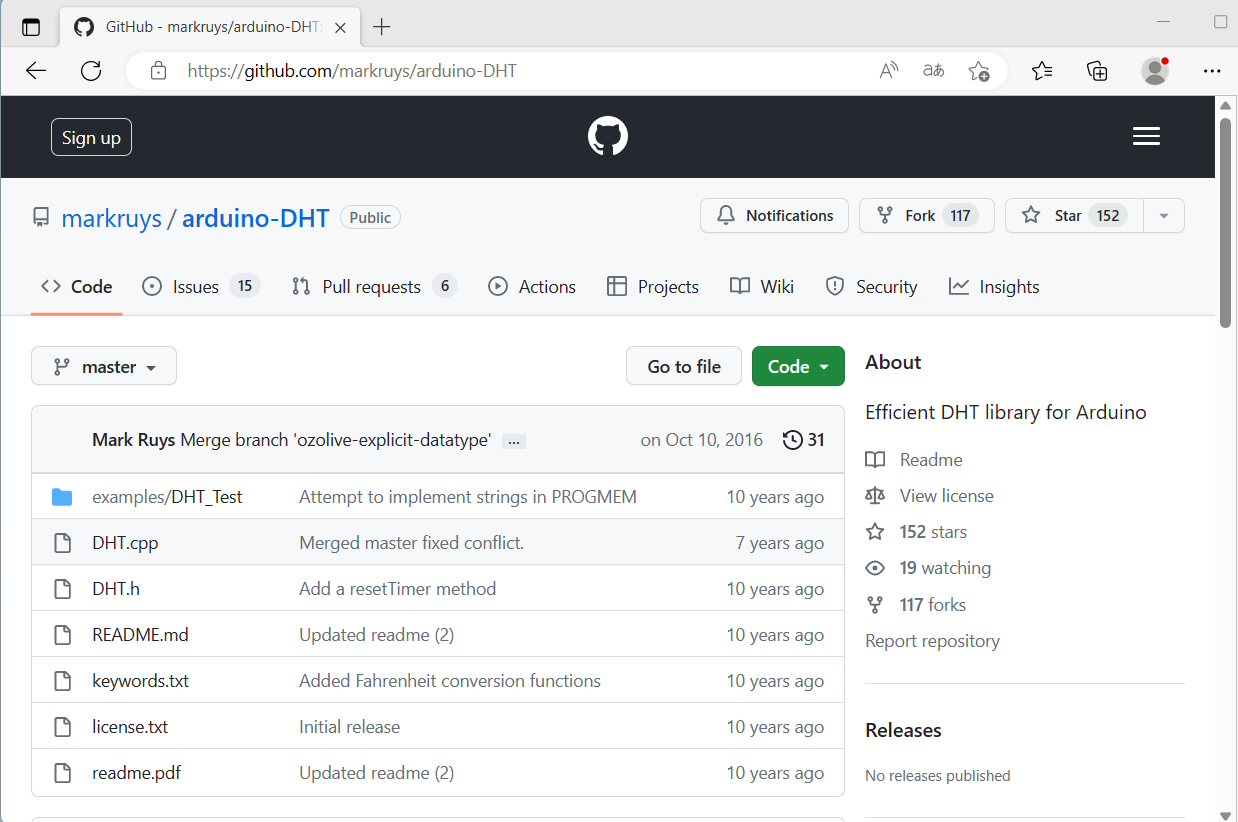The width and height of the screenshot is (1238, 822).
Task: Open the keywords.txt file link
Action: tap(140, 681)
